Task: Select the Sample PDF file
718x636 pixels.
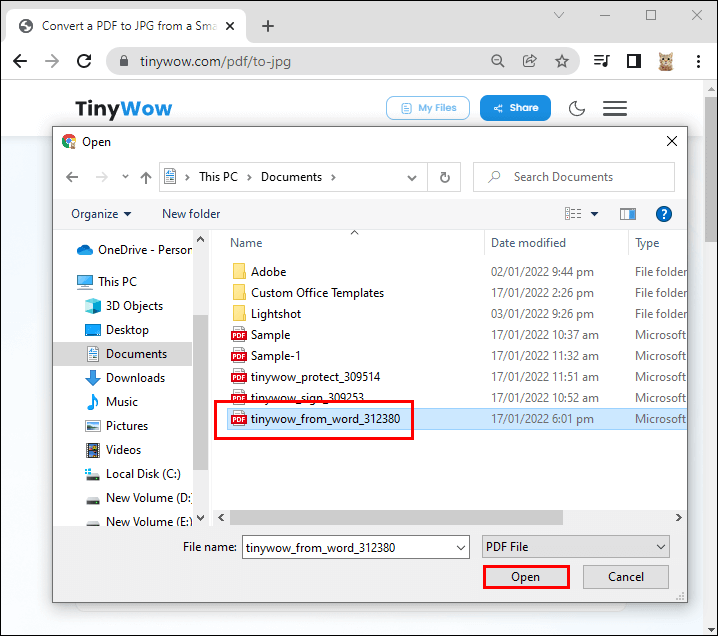Action: point(261,335)
